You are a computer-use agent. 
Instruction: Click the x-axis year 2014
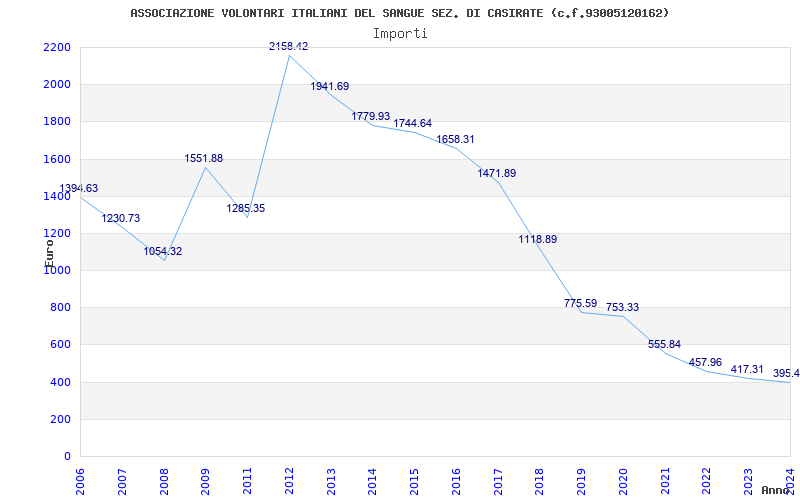[373, 481]
